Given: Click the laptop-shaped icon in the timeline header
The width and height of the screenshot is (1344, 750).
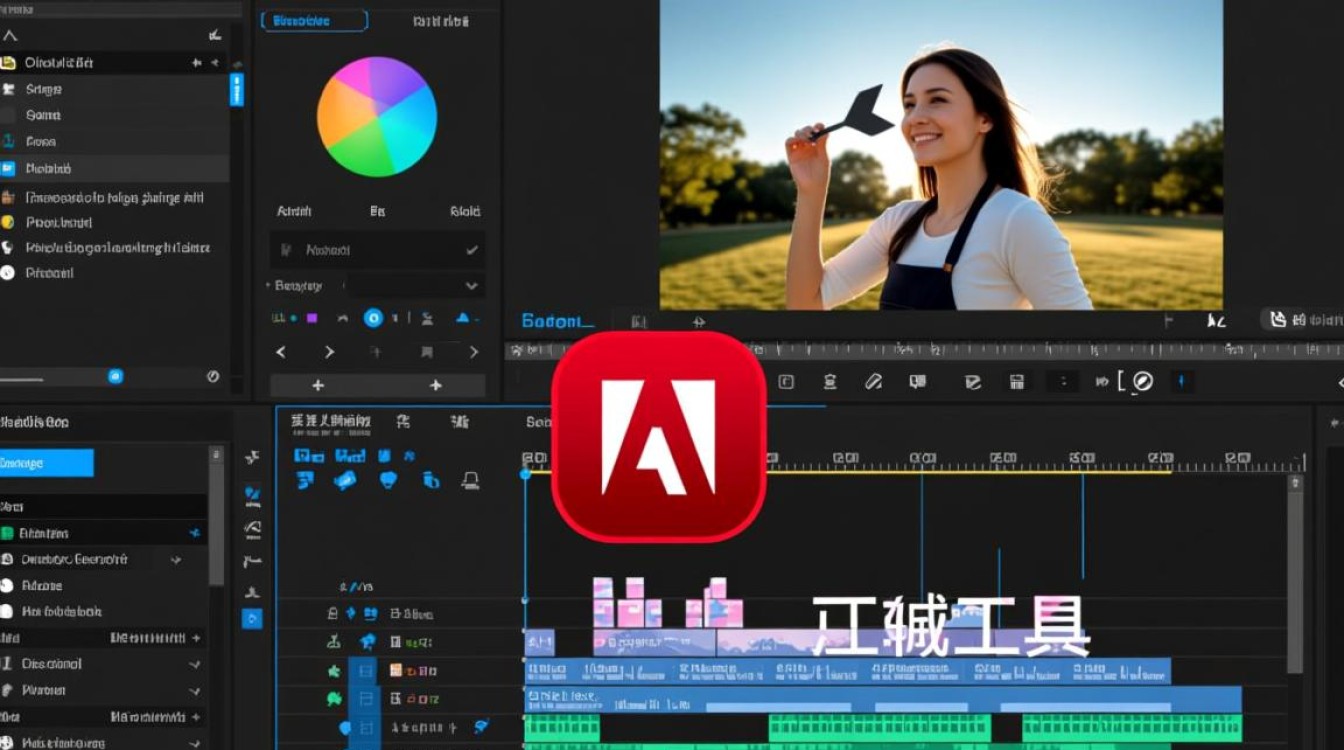Looking at the screenshot, I should pyautogui.click(x=470, y=481).
